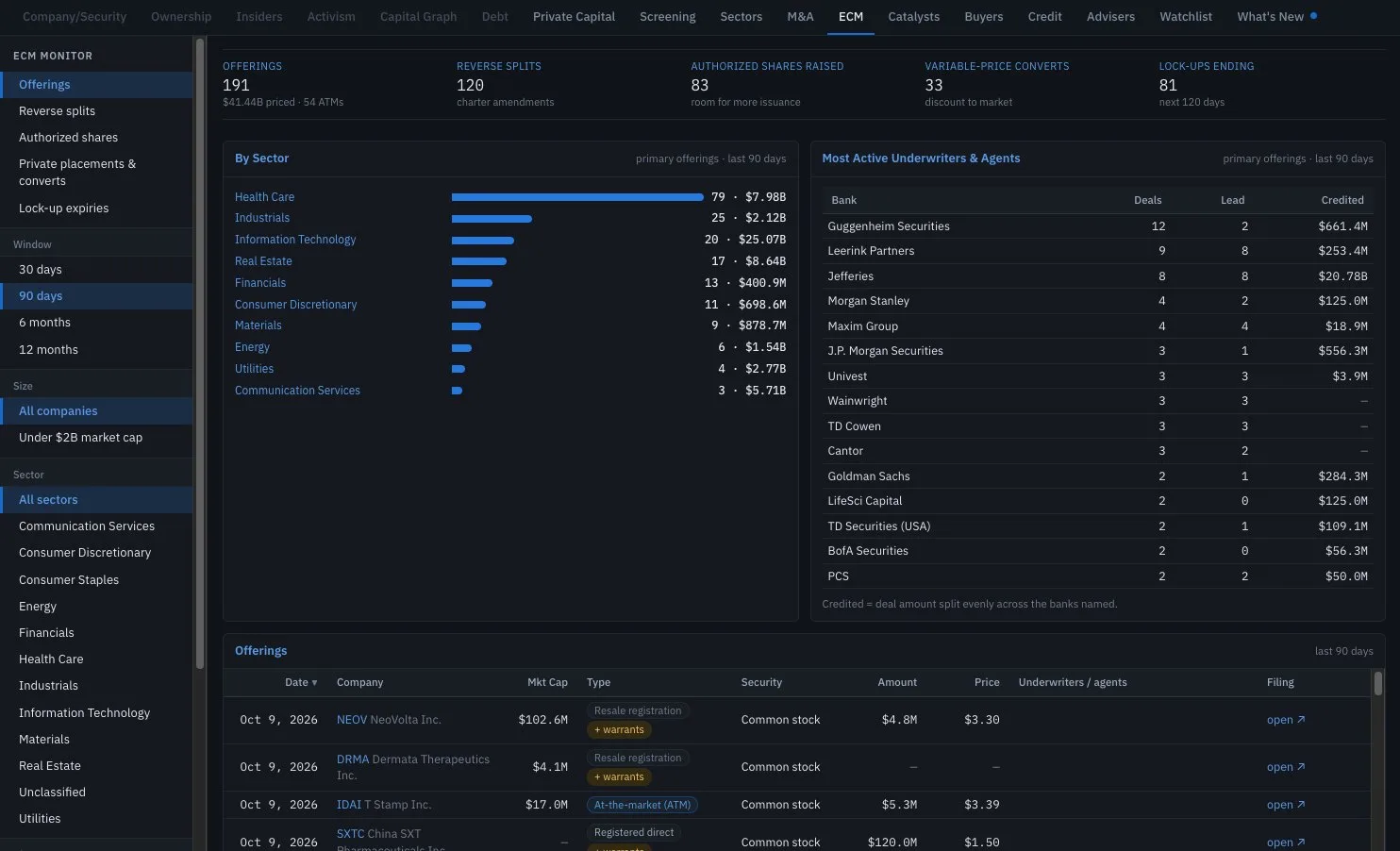Click the Energy link in By Sector
This screenshot has height=851, width=1400.
point(252,347)
